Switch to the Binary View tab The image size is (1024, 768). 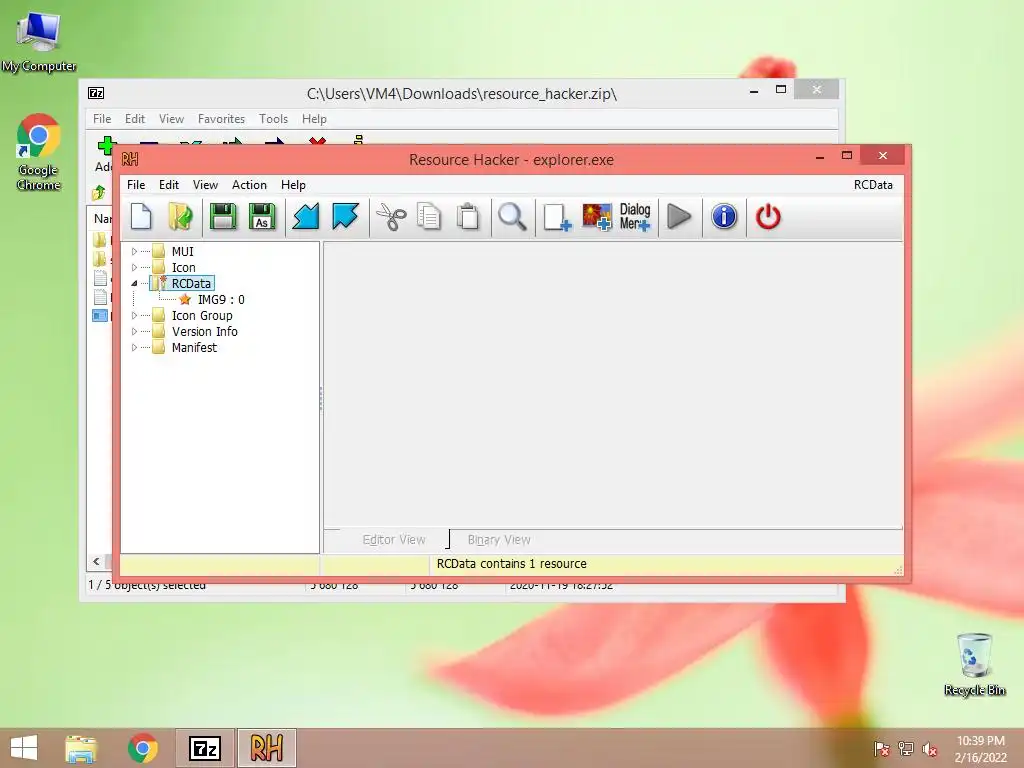click(x=499, y=539)
